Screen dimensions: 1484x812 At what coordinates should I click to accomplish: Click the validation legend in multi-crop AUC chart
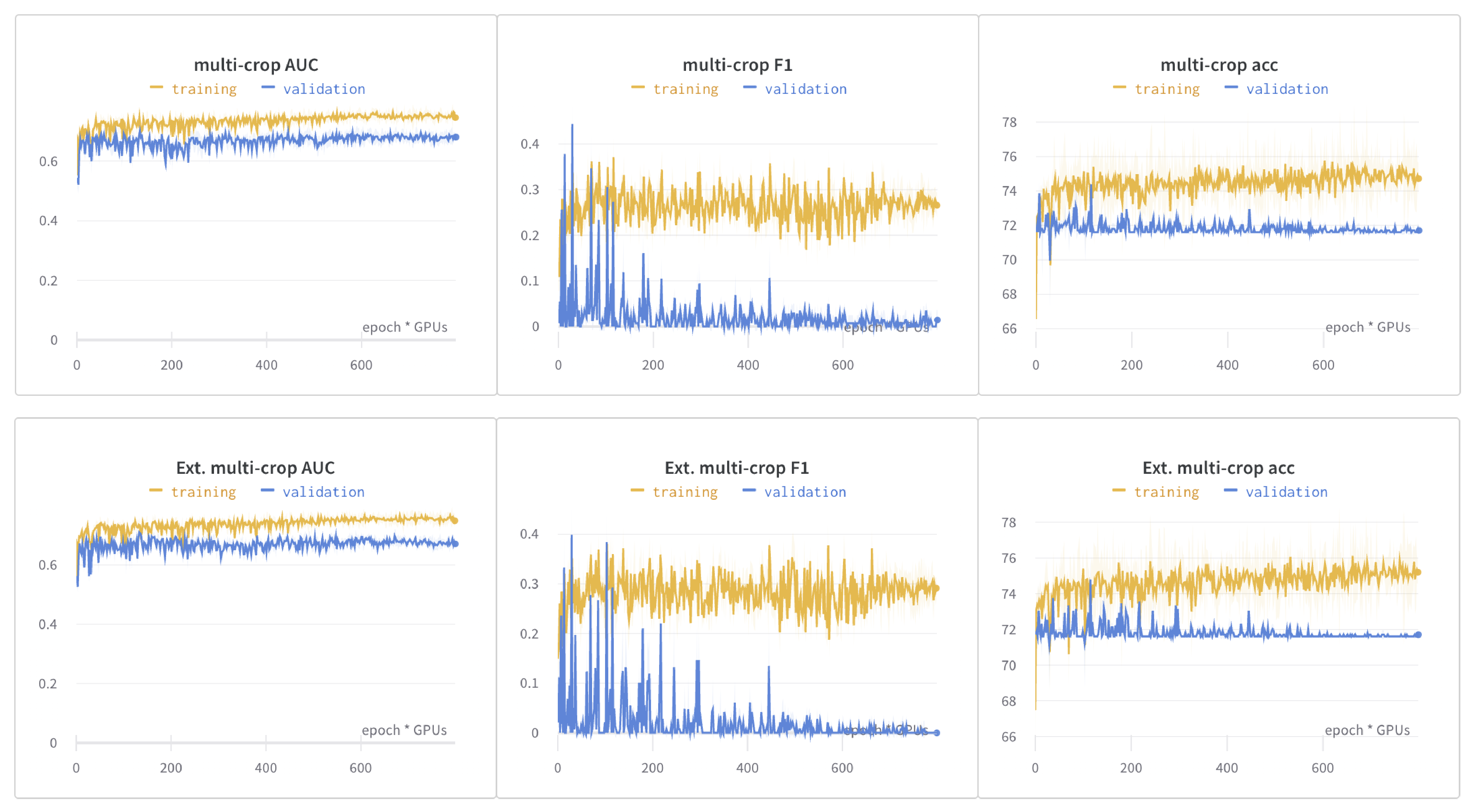click(x=313, y=89)
